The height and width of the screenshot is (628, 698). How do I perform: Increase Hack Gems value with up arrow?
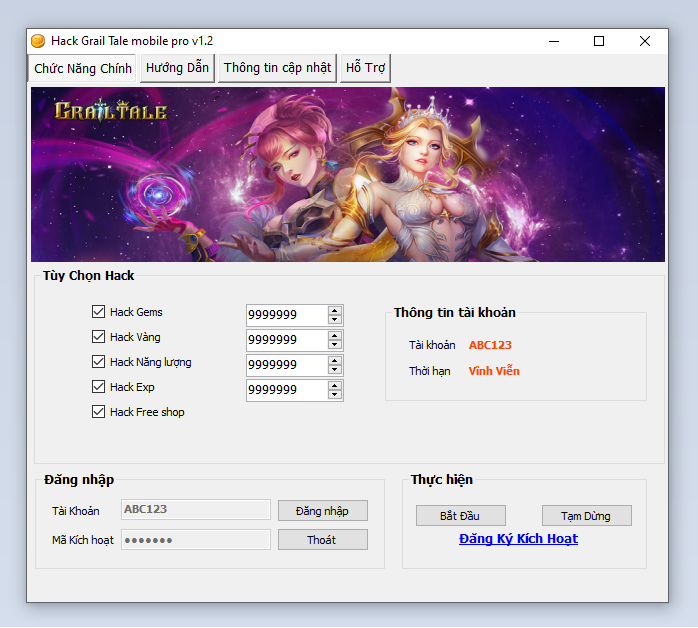click(x=335, y=310)
